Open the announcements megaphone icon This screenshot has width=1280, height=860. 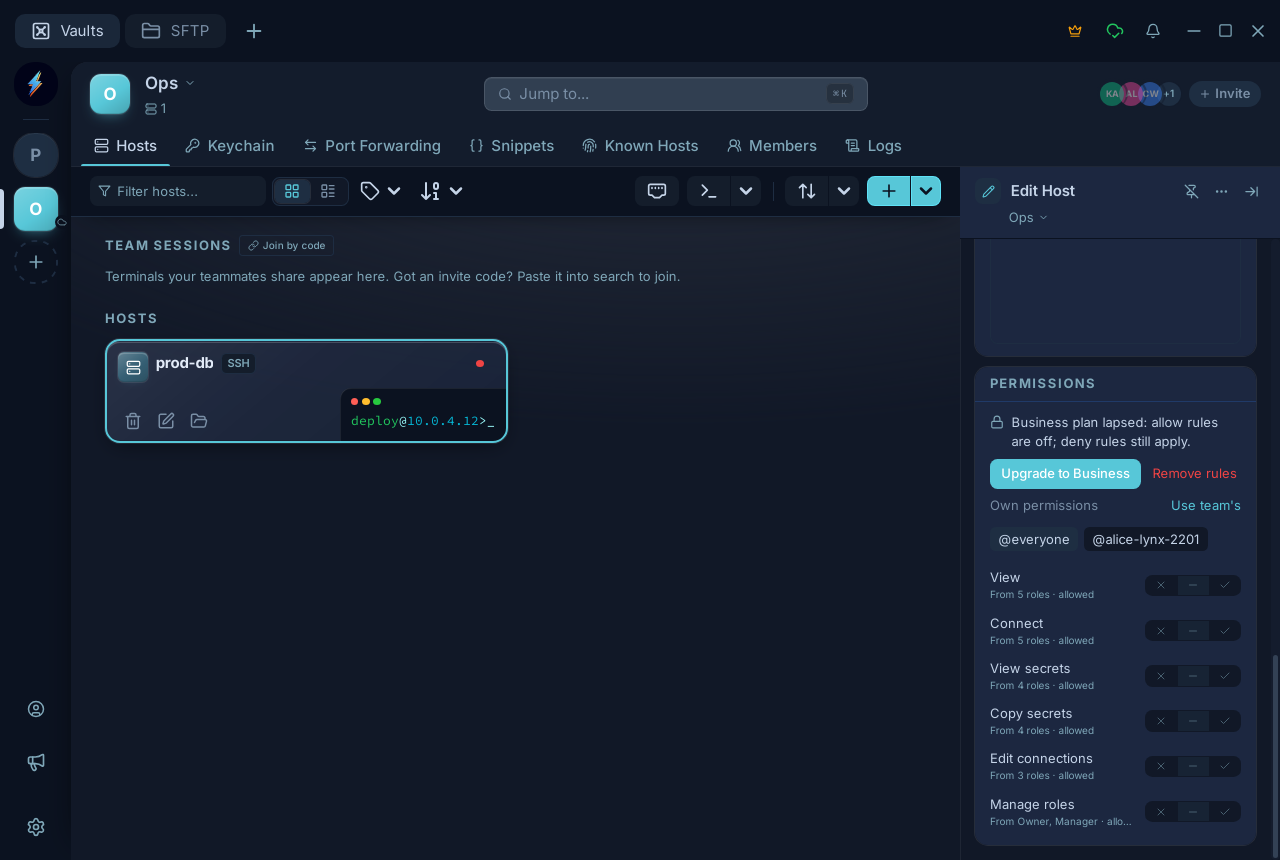[36, 762]
